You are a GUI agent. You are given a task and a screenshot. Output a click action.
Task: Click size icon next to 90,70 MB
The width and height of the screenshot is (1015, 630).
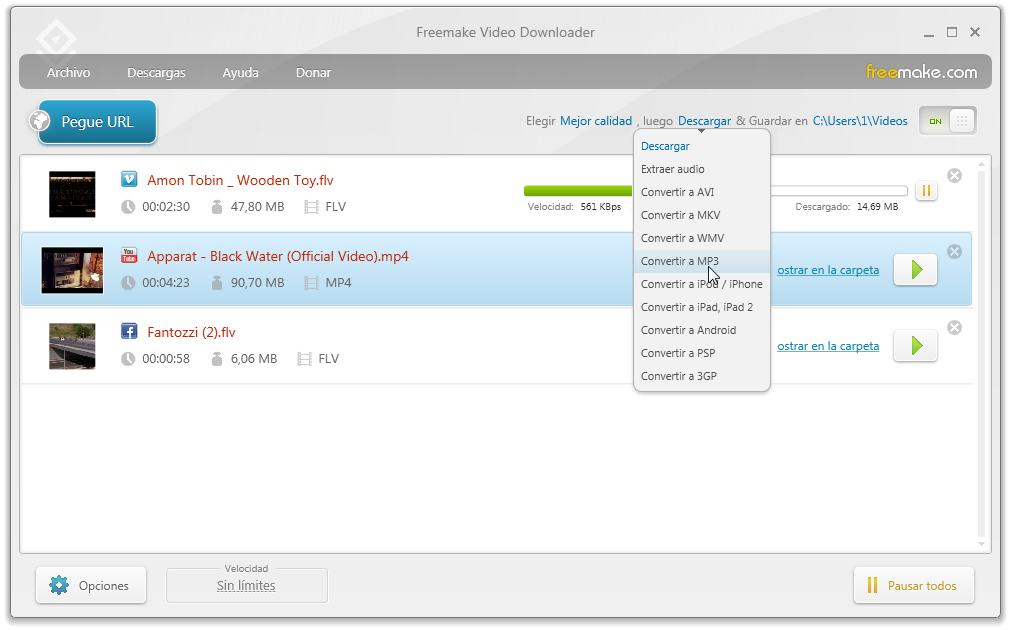point(217,282)
